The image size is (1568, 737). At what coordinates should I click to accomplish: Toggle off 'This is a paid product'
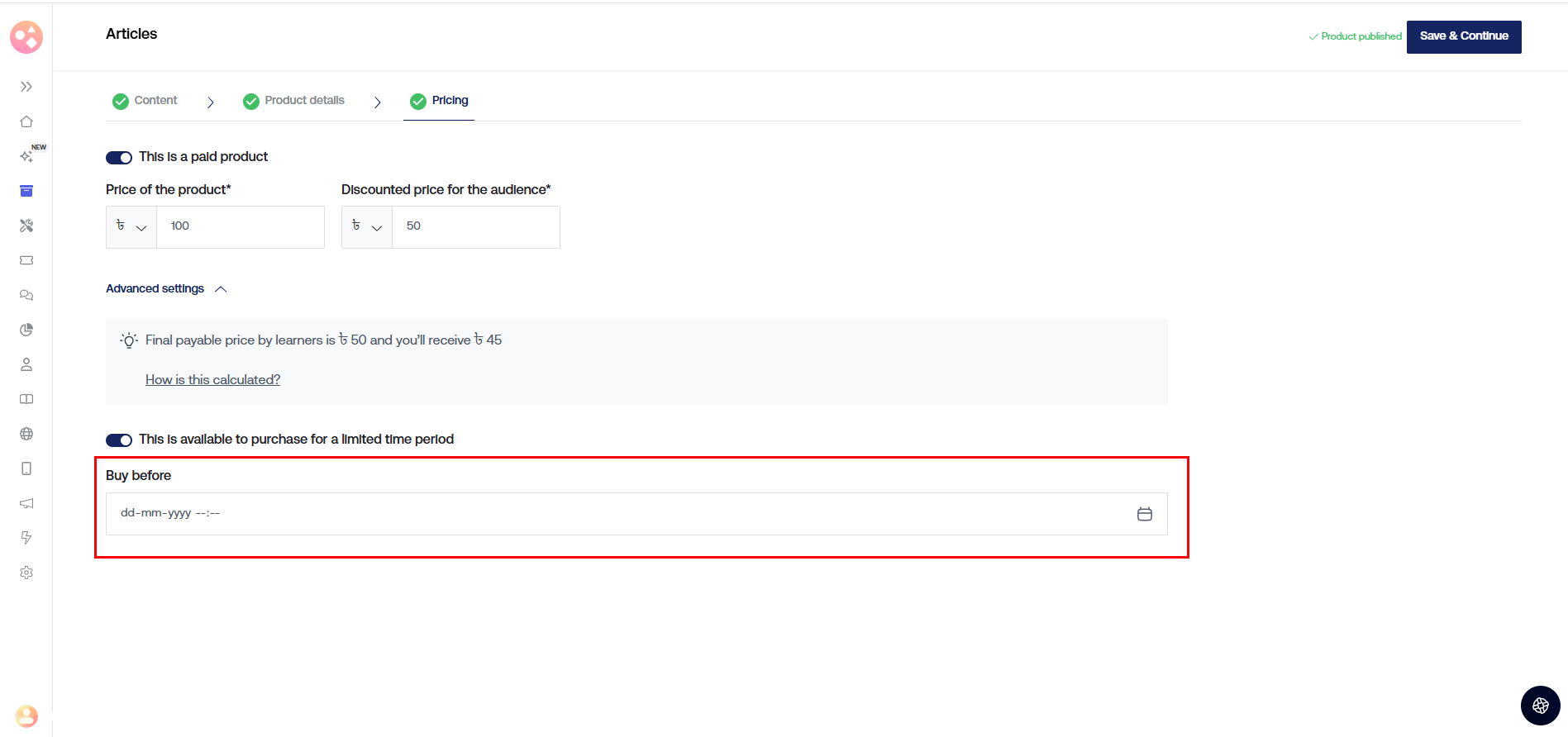click(x=119, y=158)
